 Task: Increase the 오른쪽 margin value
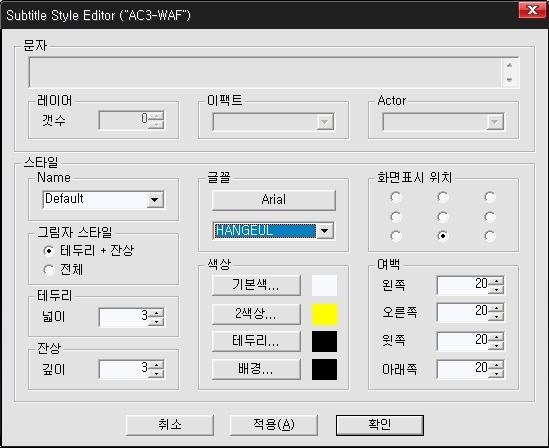[496, 308]
